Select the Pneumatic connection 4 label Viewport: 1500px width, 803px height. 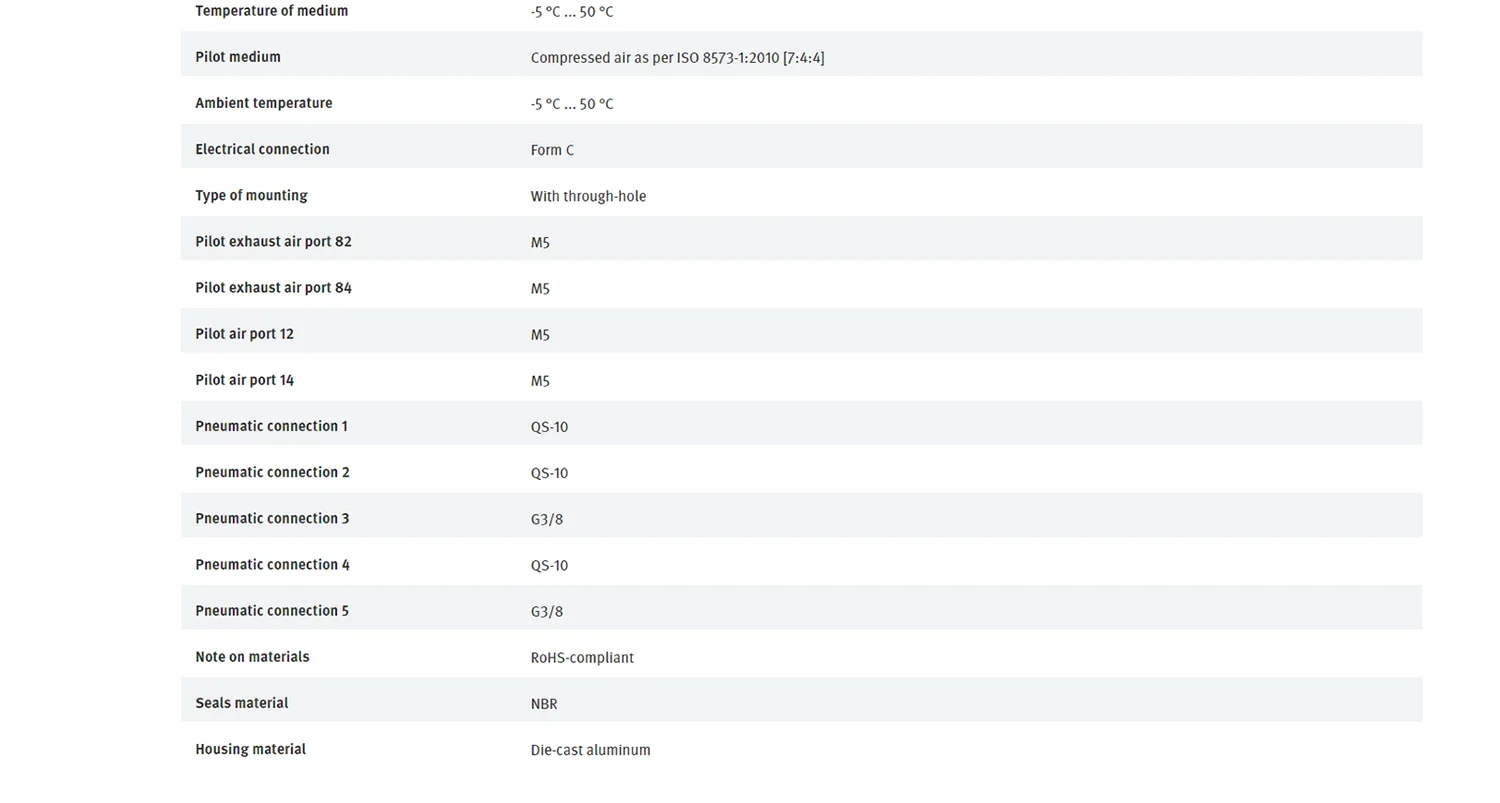272,564
